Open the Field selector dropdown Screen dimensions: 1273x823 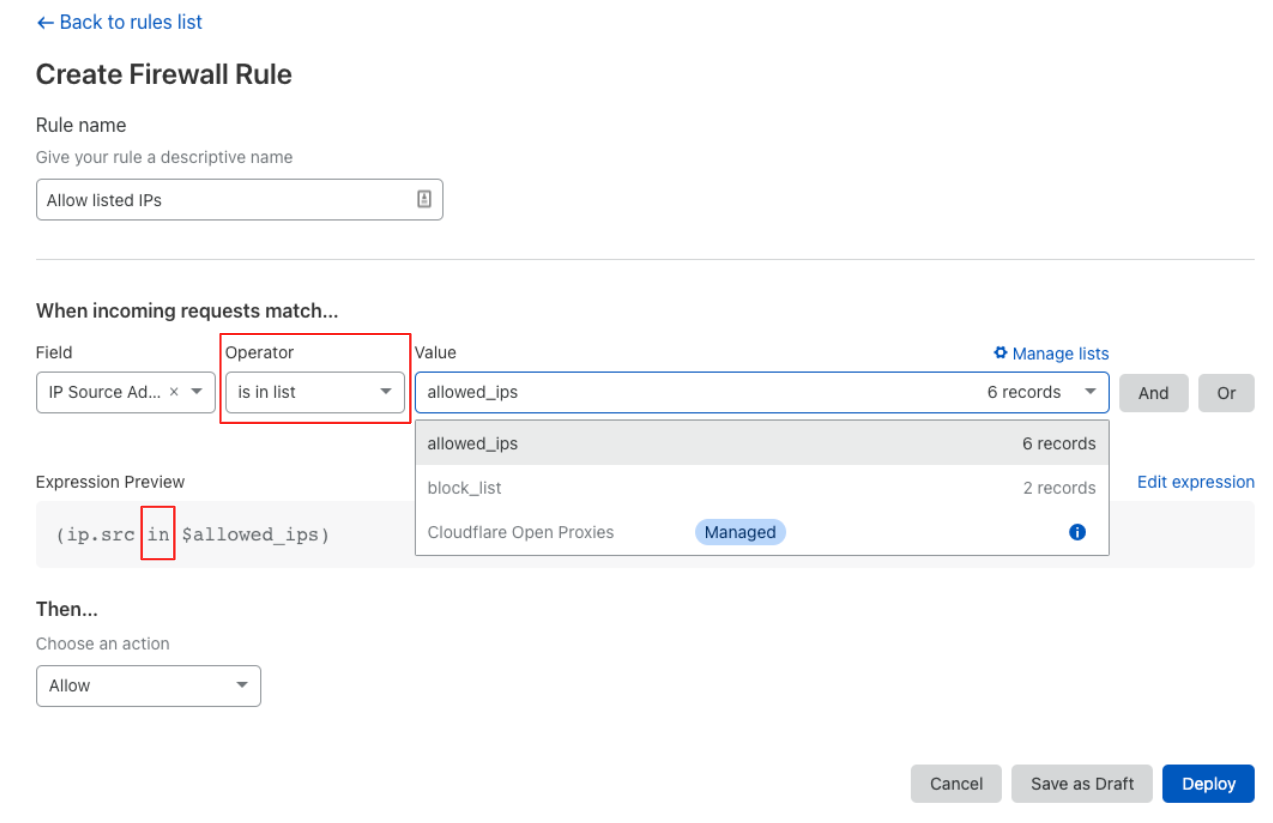196,392
